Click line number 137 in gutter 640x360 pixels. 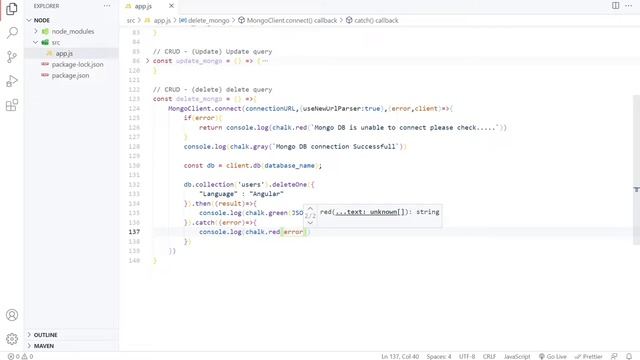pyautogui.click(x=134, y=232)
